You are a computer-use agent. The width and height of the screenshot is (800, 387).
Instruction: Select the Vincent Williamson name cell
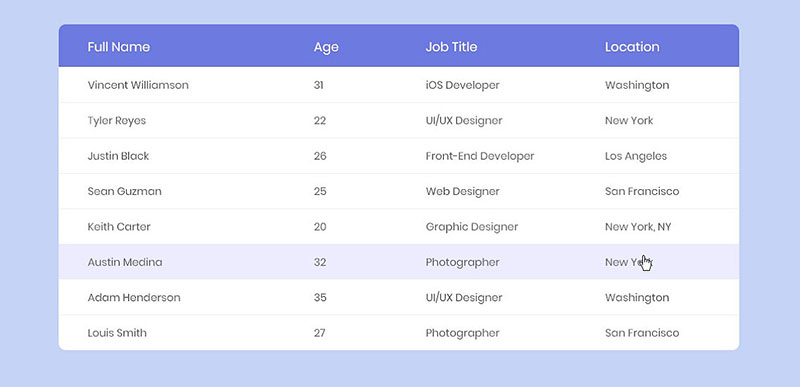point(138,85)
